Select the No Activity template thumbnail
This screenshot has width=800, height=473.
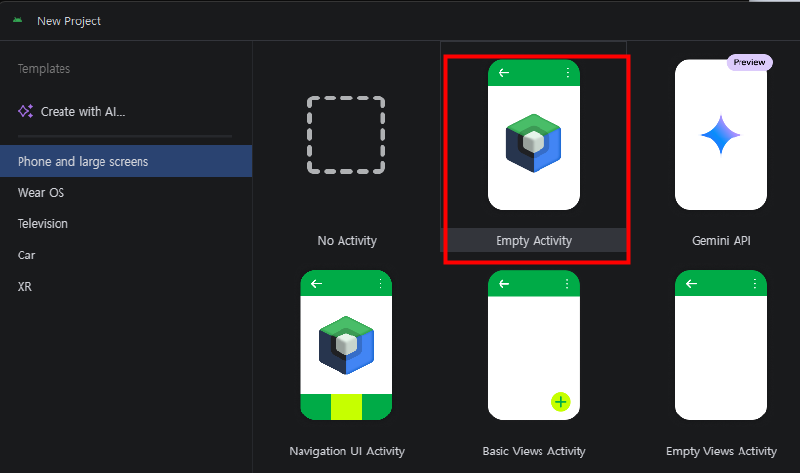pos(346,135)
